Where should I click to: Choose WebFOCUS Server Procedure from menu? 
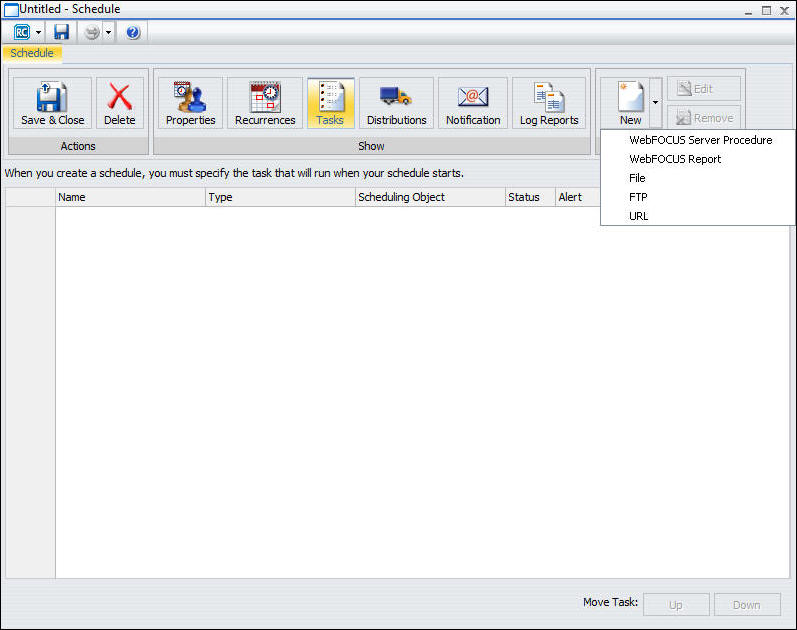click(698, 140)
